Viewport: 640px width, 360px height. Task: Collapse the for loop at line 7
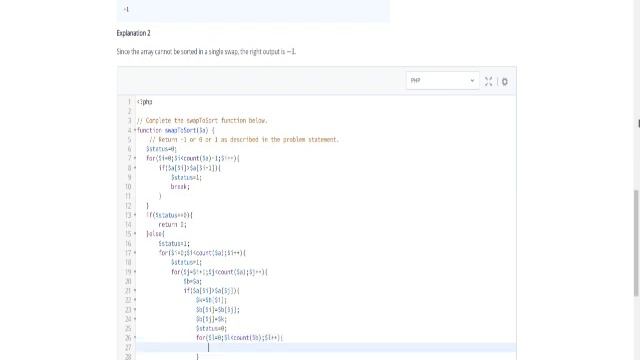tap(135, 158)
